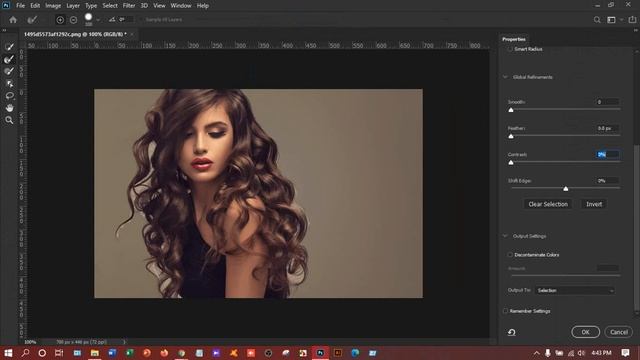Click the Smooth slider handle

click(x=511, y=110)
